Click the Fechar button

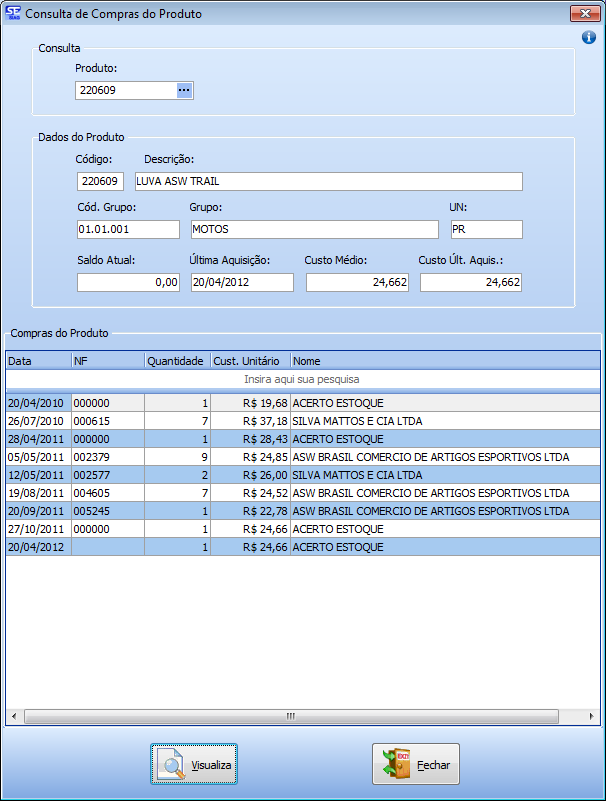point(416,765)
